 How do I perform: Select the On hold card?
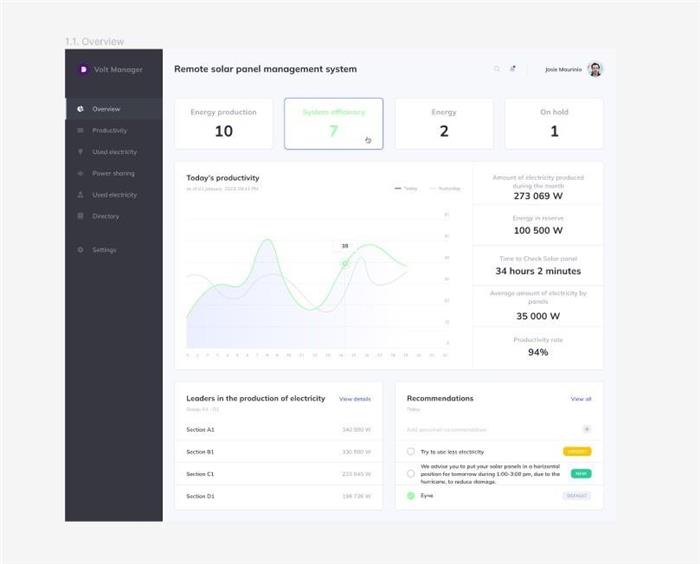pos(554,123)
